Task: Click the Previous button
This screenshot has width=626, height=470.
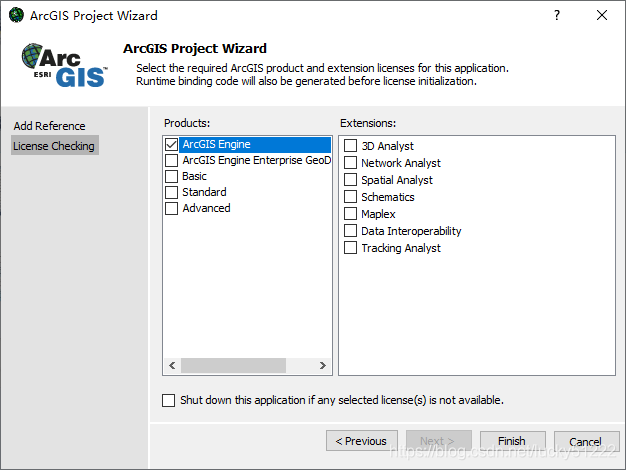Action: (x=362, y=441)
